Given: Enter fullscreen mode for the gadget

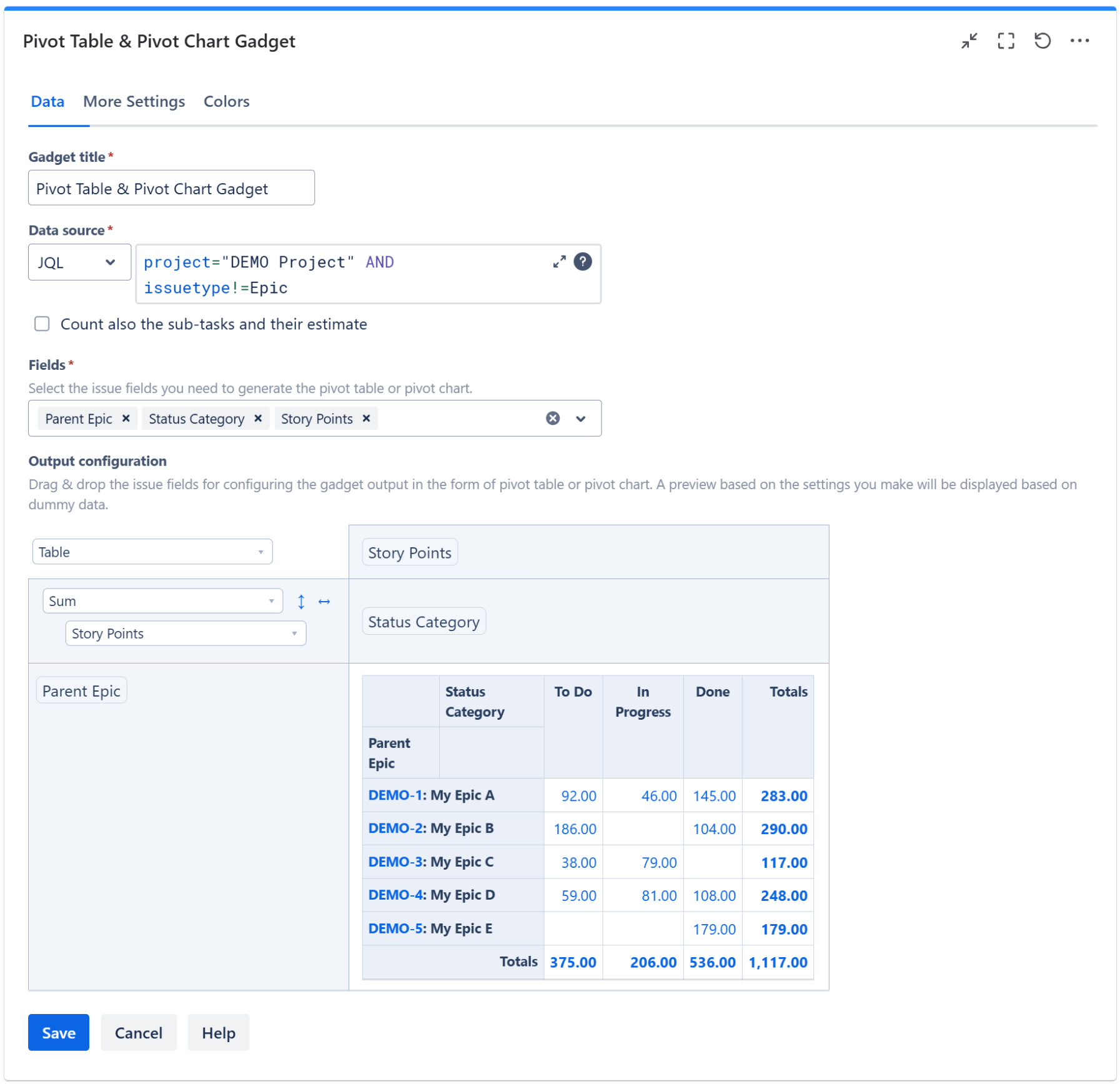Looking at the screenshot, I should [1005, 41].
